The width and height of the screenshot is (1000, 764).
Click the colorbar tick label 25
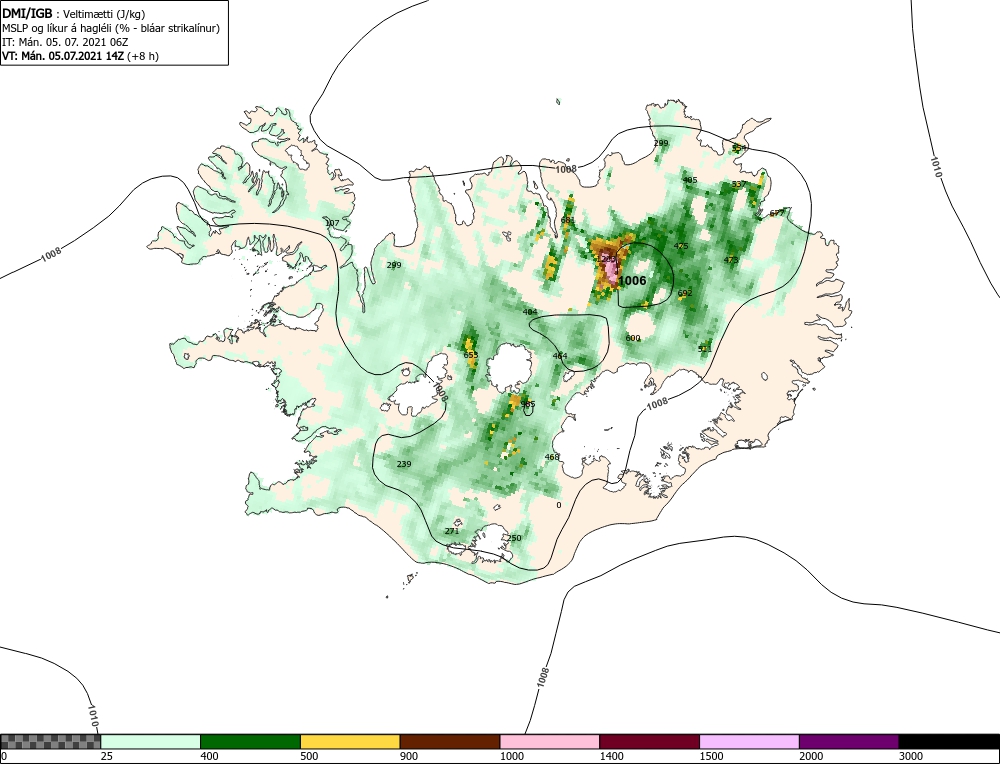(106, 756)
